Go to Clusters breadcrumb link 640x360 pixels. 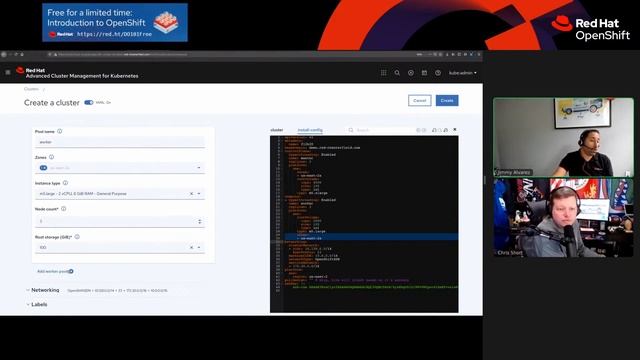pyautogui.click(x=31, y=89)
